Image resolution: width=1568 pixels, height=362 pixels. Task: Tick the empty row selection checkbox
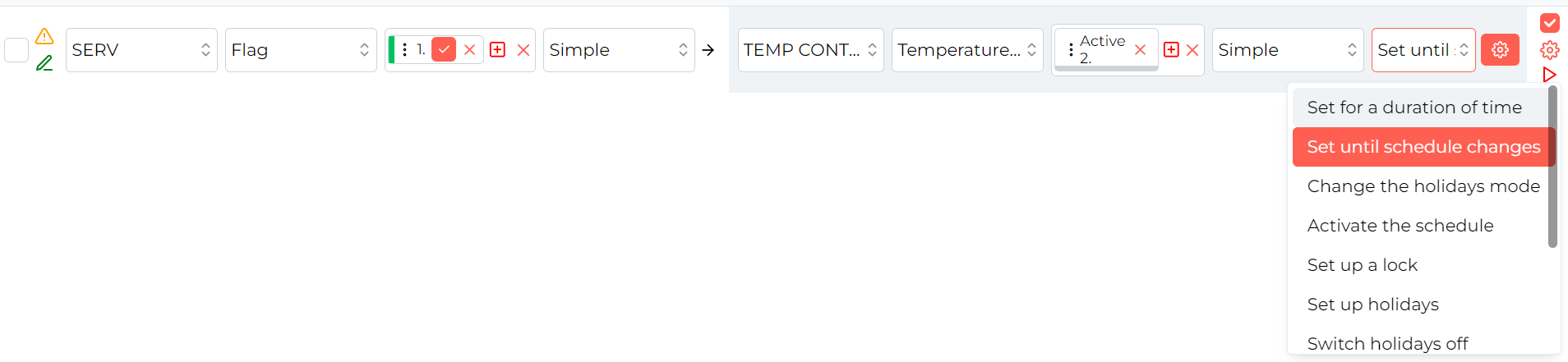click(16, 50)
